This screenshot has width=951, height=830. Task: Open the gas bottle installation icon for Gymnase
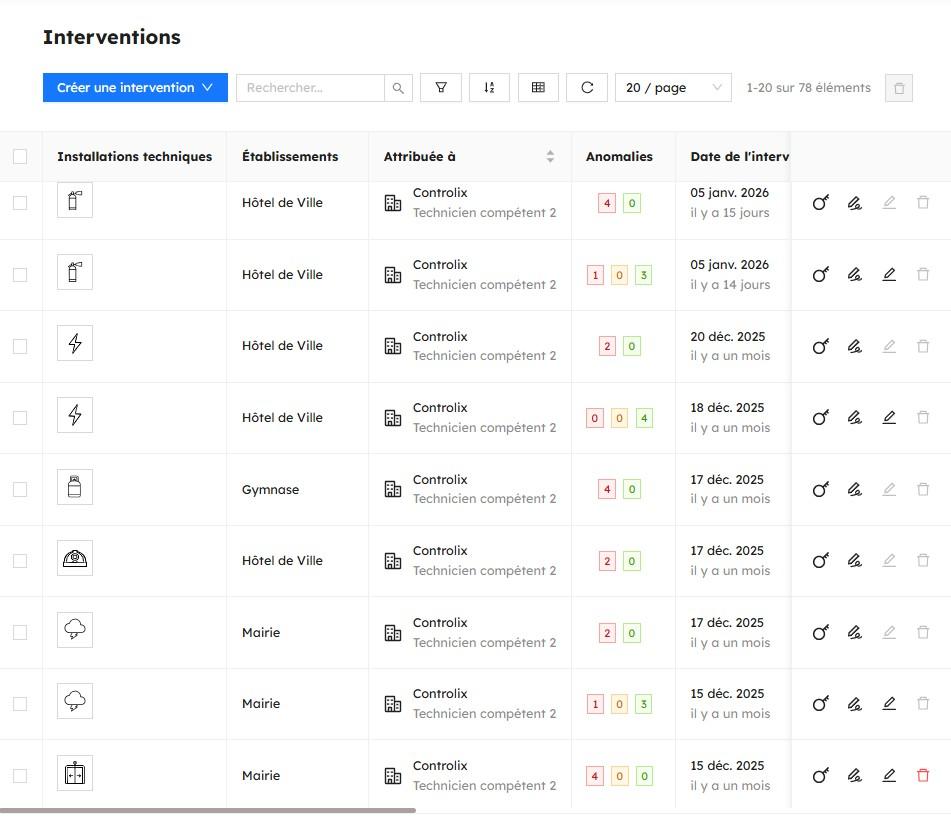pos(74,487)
